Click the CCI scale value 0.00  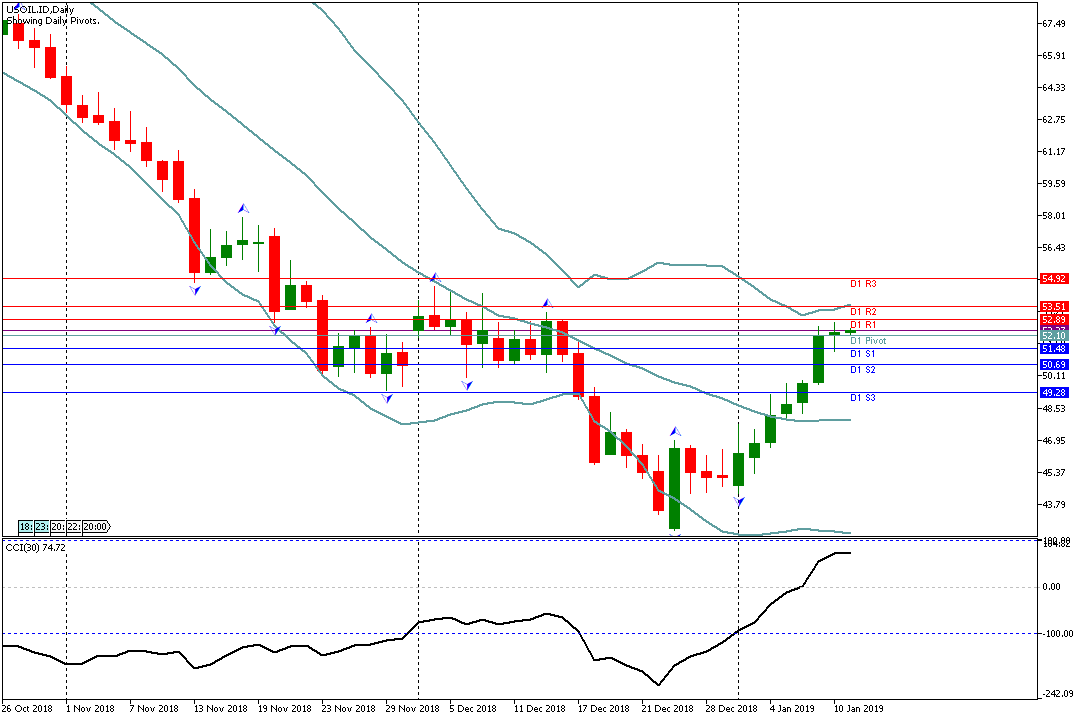1052,587
